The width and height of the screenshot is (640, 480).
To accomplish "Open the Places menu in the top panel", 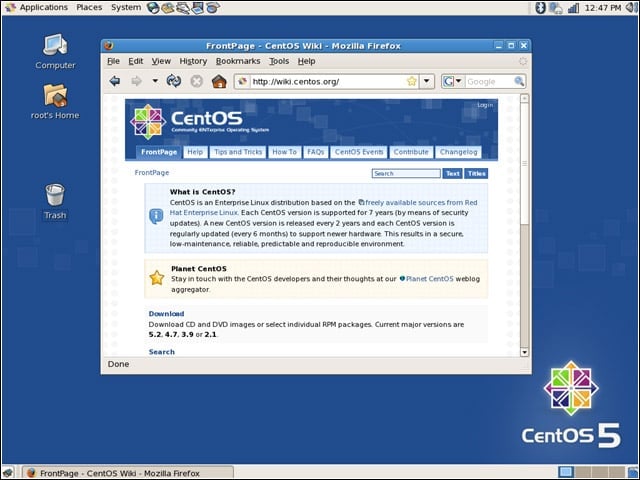I will point(89,7).
